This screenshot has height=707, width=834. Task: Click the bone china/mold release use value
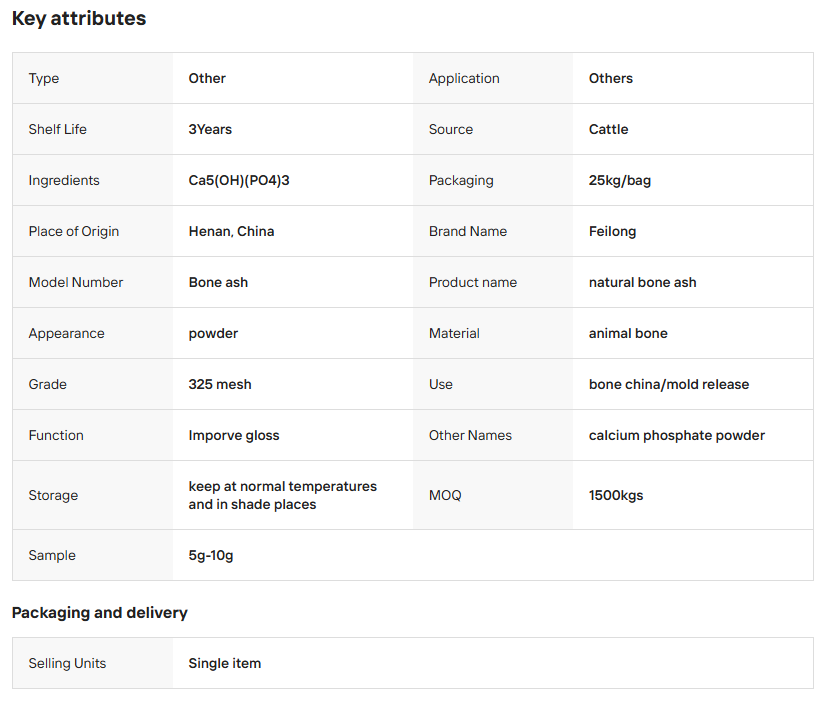[x=668, y=384]
